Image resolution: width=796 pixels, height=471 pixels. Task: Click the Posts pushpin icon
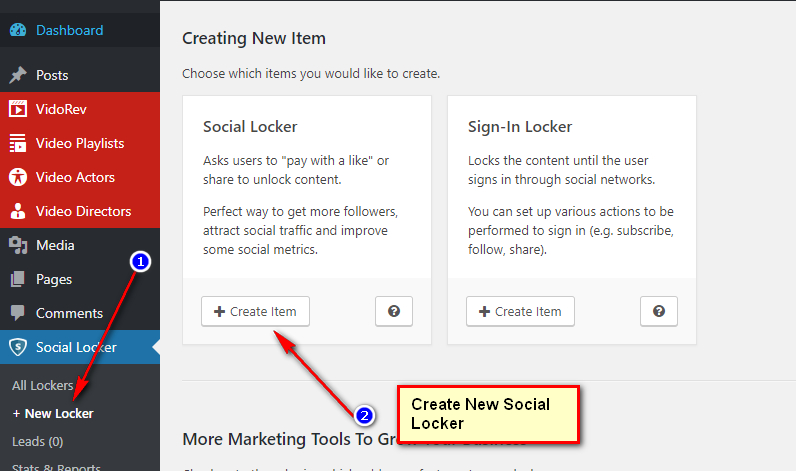(x=18, y=75)
